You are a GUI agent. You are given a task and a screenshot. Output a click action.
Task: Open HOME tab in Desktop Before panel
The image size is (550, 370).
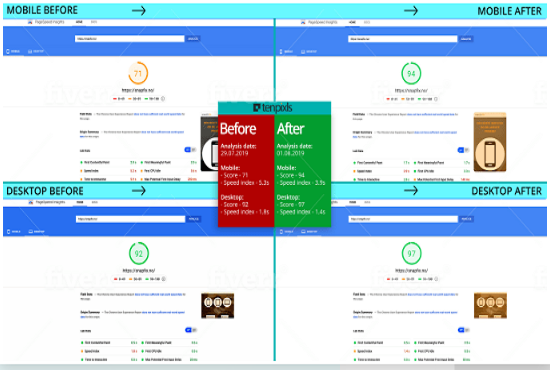tap(80, 202)
